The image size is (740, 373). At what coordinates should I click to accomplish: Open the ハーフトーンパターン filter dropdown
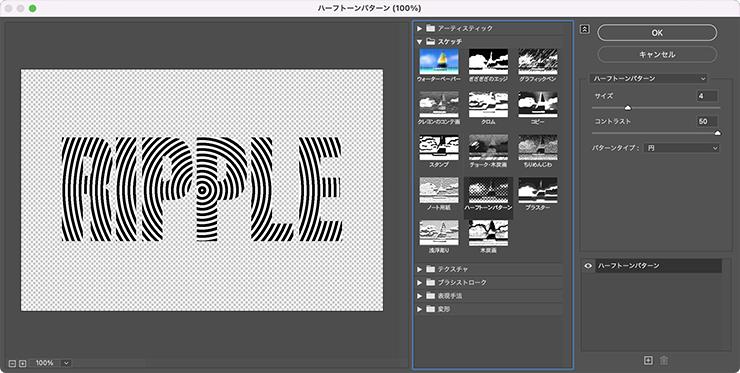[649, 78]
